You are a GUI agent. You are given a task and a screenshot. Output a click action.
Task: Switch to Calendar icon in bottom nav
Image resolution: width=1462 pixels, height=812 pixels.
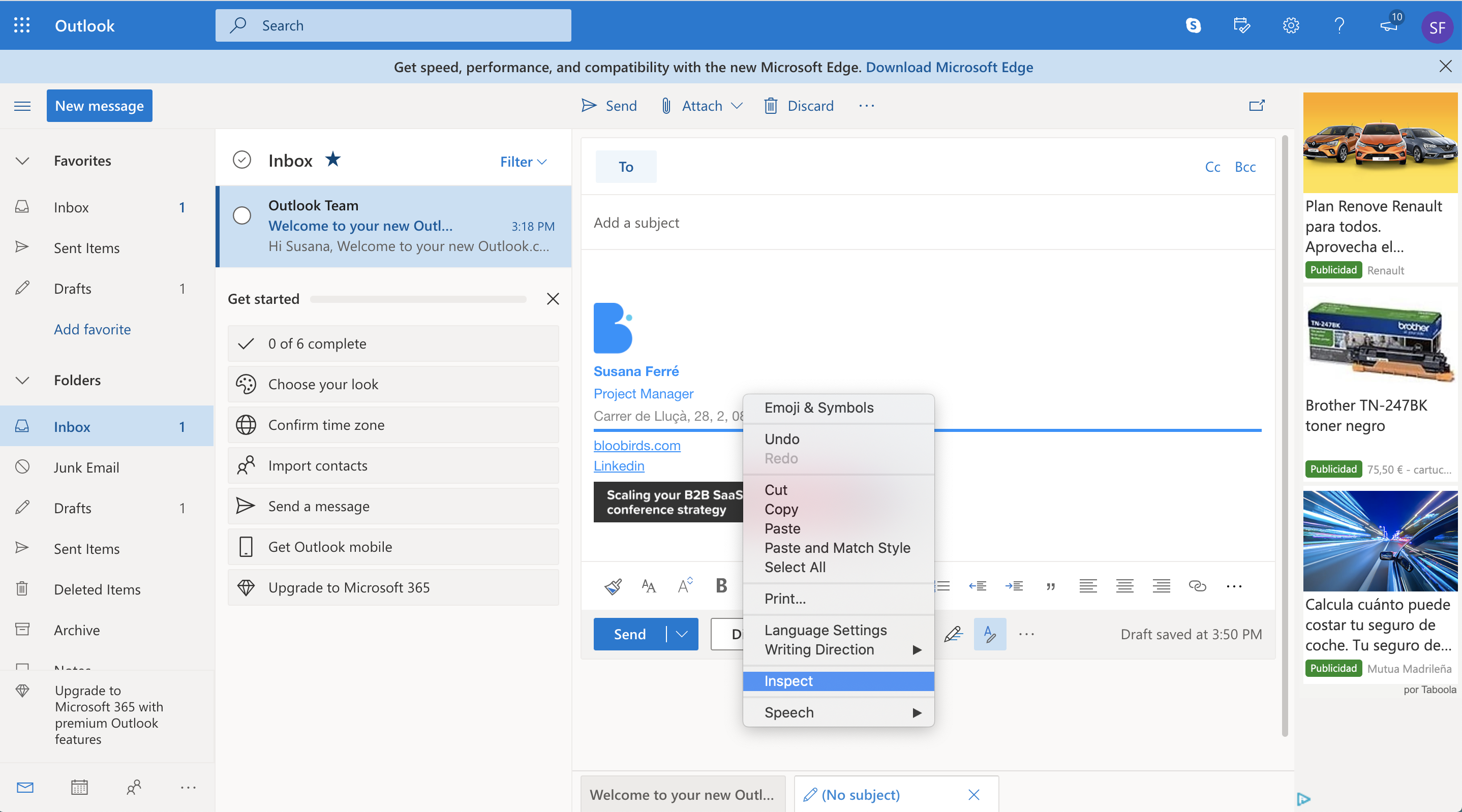pyautogui.click(x=79, y=787)
